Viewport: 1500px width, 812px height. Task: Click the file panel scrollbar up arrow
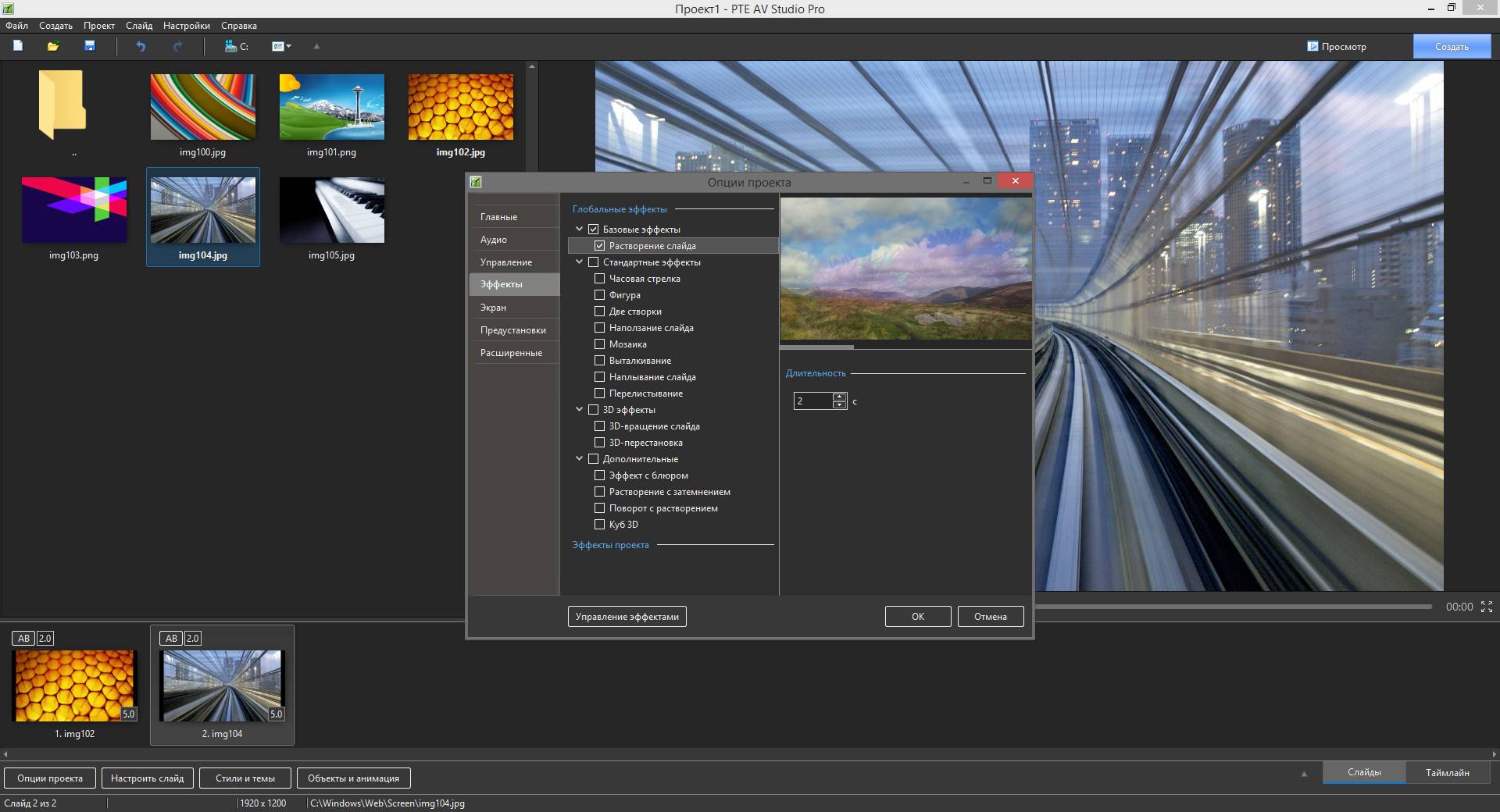pyautogui.click(x=532, y=67)
